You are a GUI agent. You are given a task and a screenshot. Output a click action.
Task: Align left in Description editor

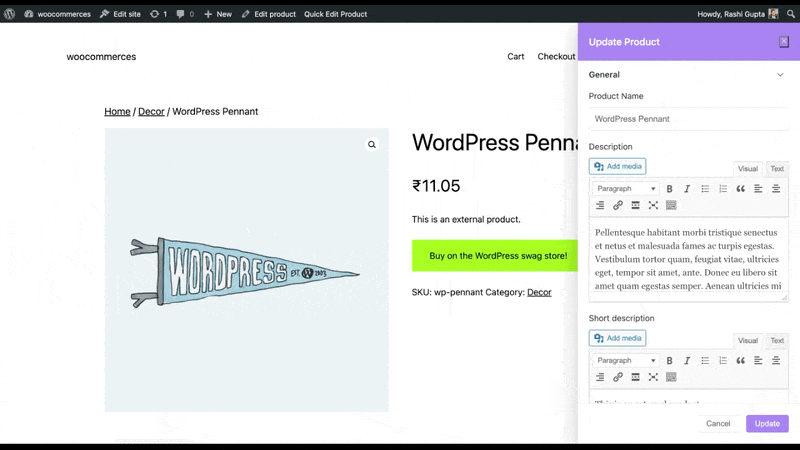[x=758, y=189]
